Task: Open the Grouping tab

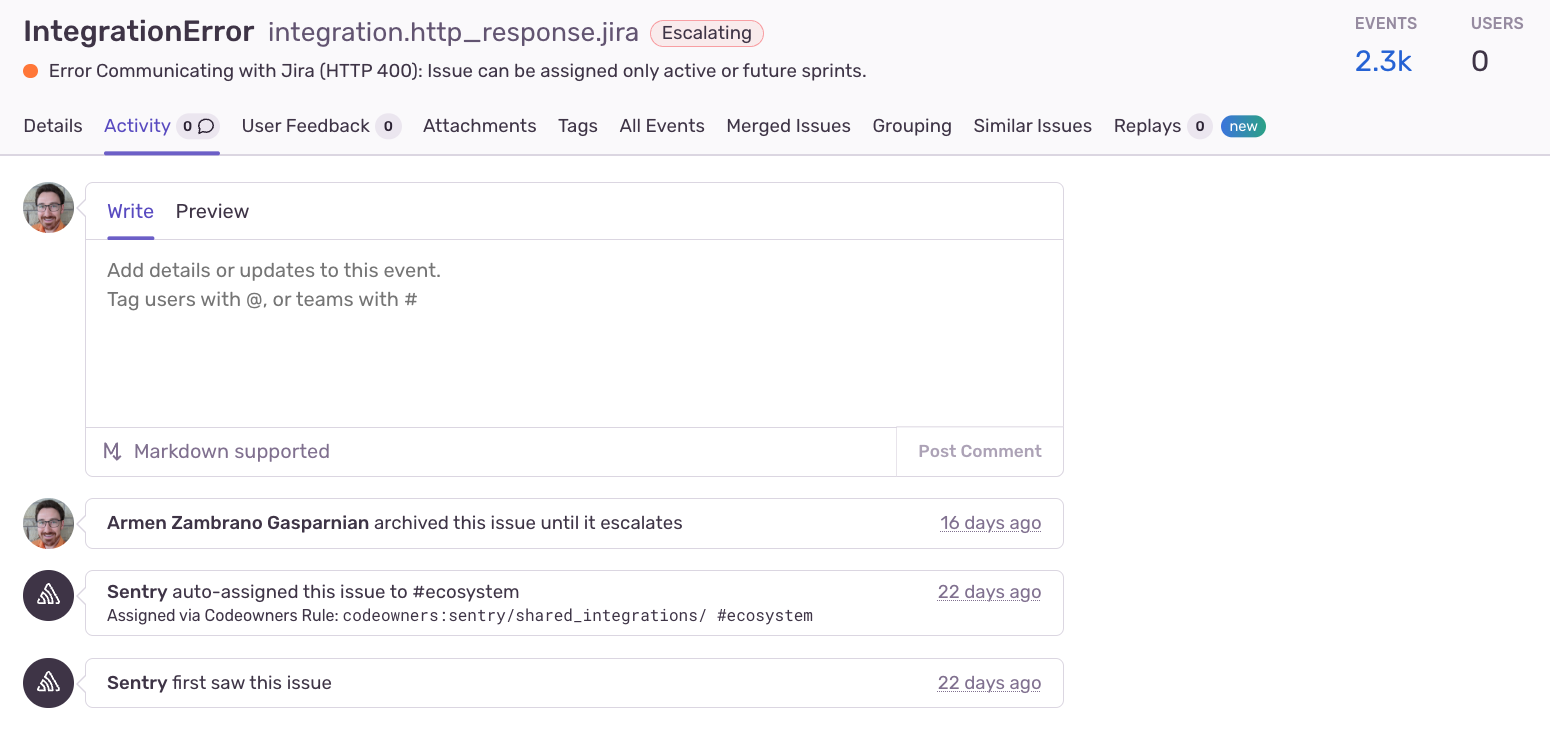Action: (x=911, y=126)
